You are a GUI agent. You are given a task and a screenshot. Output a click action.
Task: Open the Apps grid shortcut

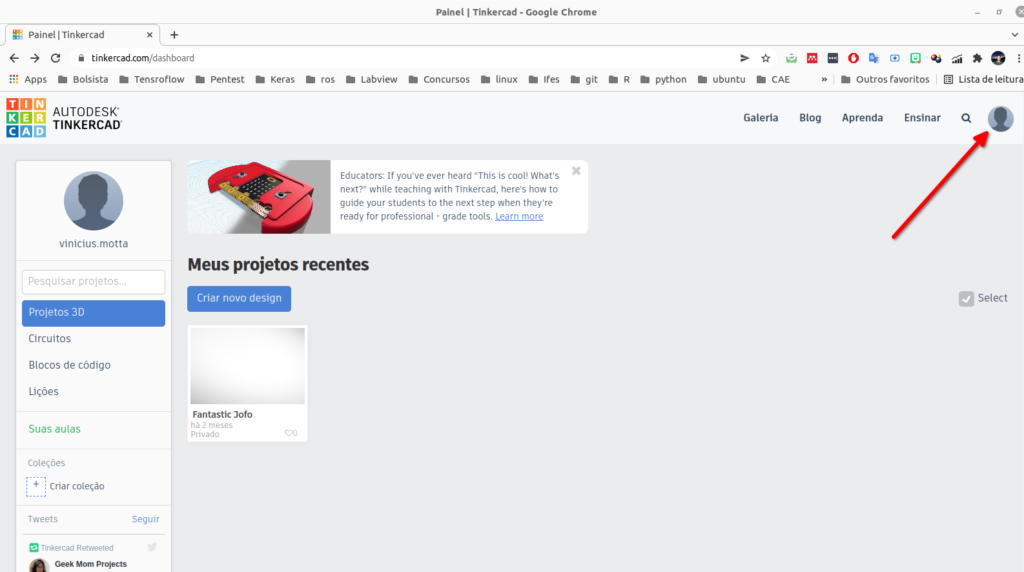[28, 79]
